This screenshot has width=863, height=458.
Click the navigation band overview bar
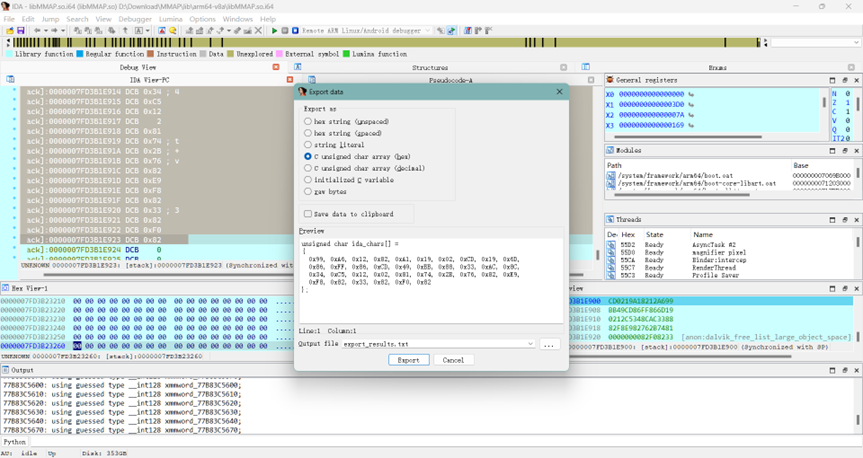coord(385,42)
